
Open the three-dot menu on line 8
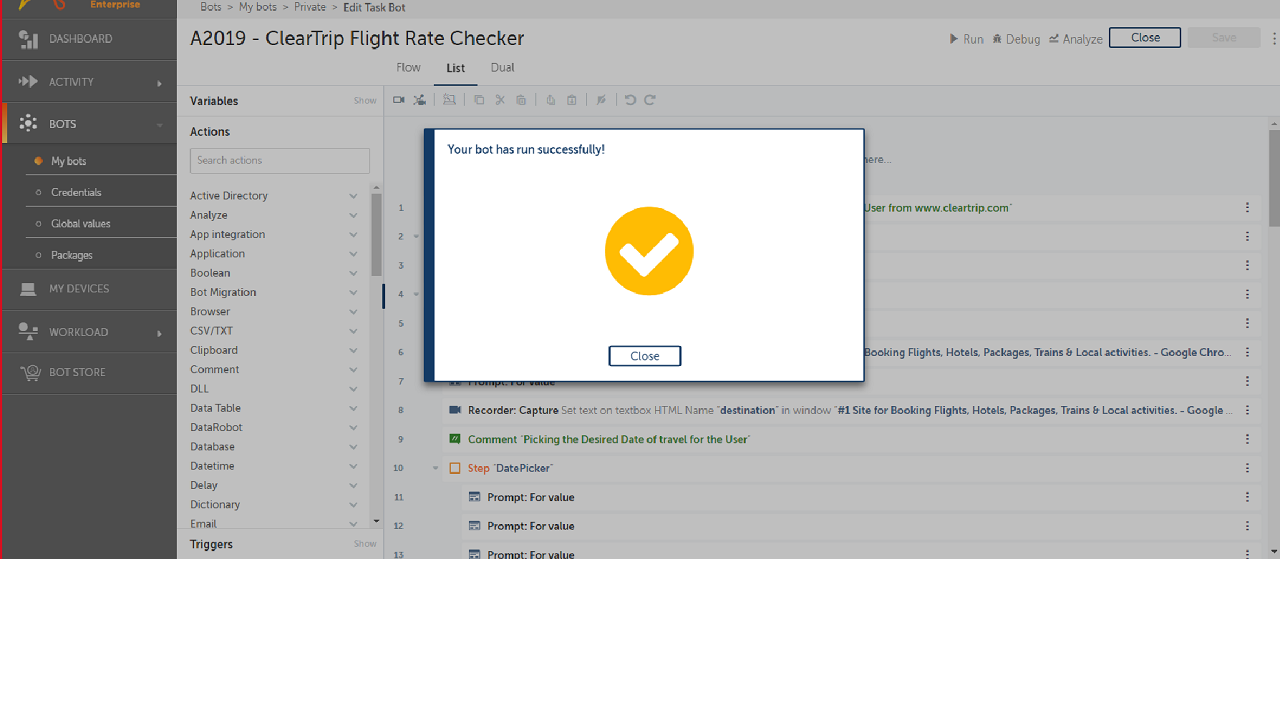point(1247,410)
